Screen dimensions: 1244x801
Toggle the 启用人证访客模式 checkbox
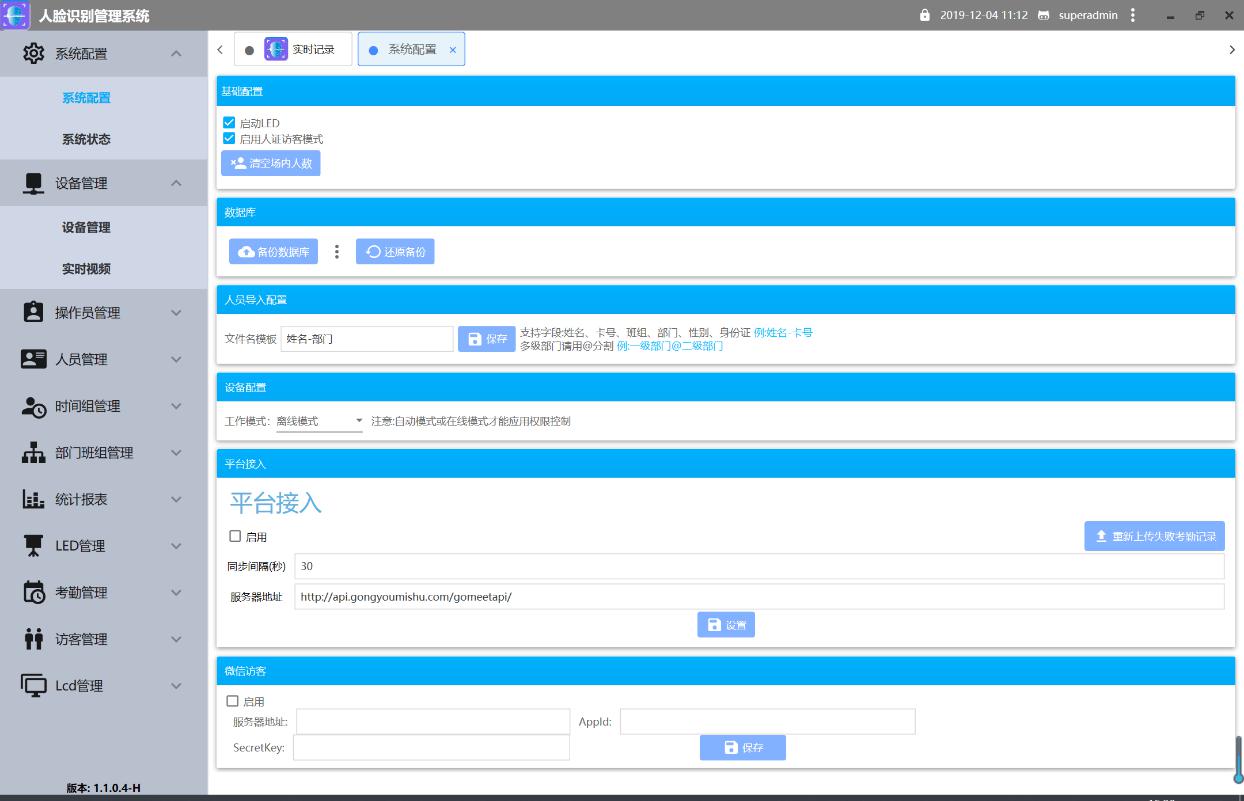pos(229,139)
